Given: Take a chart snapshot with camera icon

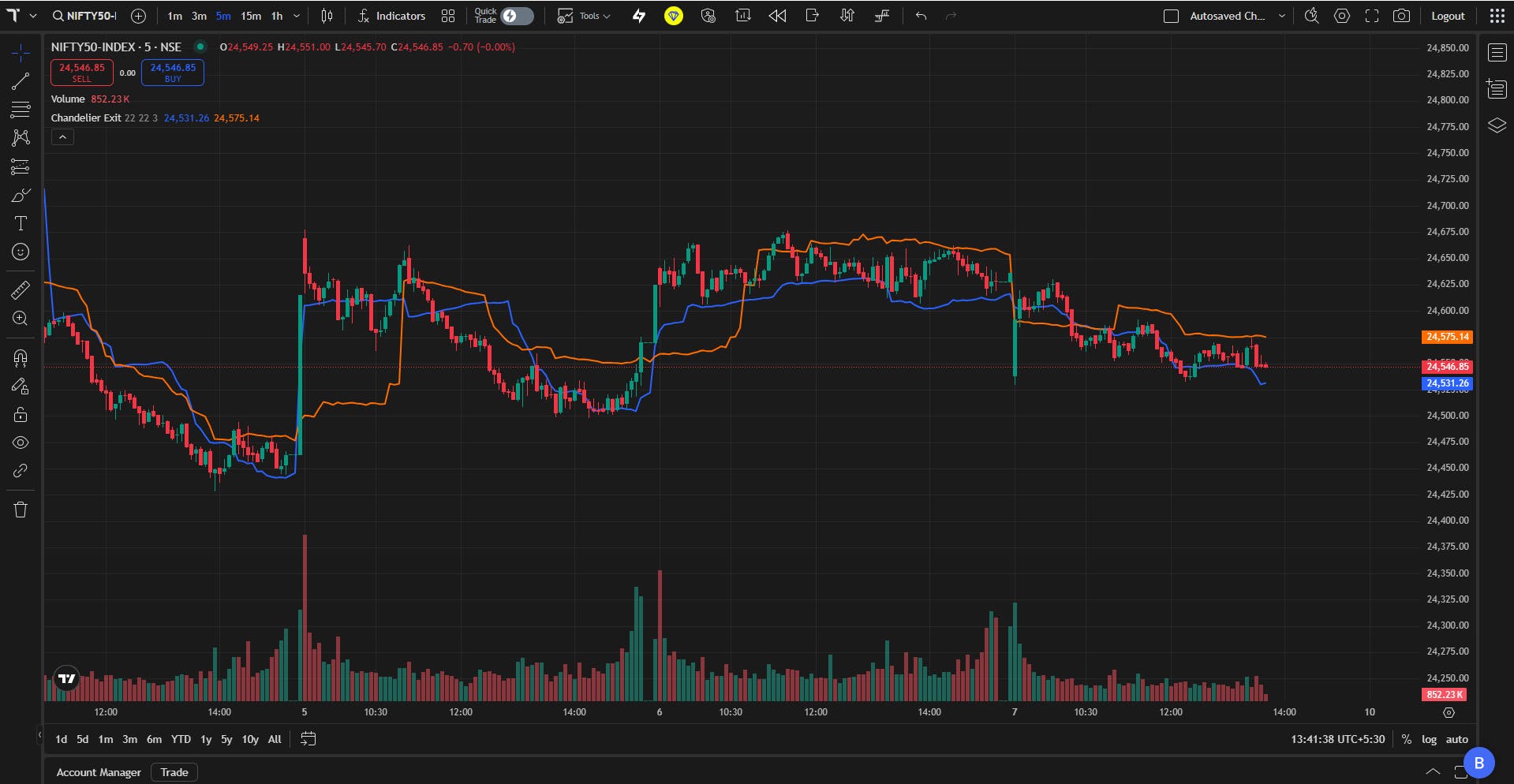Looking at the screenshot, I should click(1401, 16).
